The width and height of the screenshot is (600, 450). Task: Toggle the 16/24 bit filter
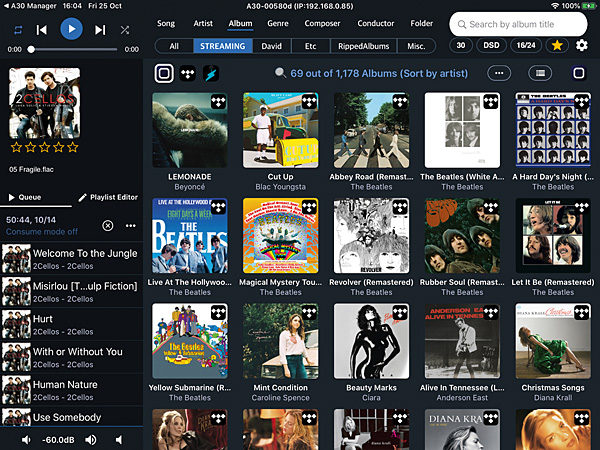(x=526, y=46)
